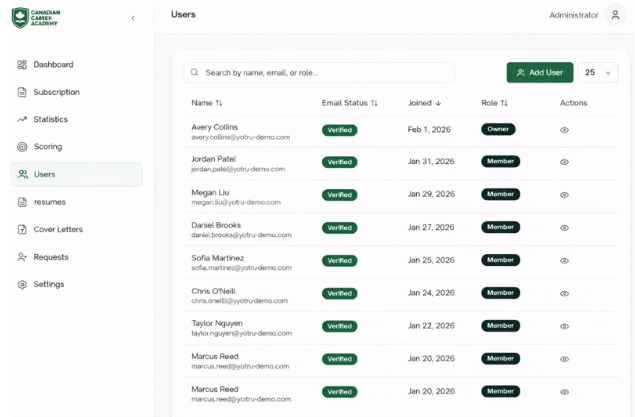View Chris O'Neill's details with eye icon

(564, 294)
